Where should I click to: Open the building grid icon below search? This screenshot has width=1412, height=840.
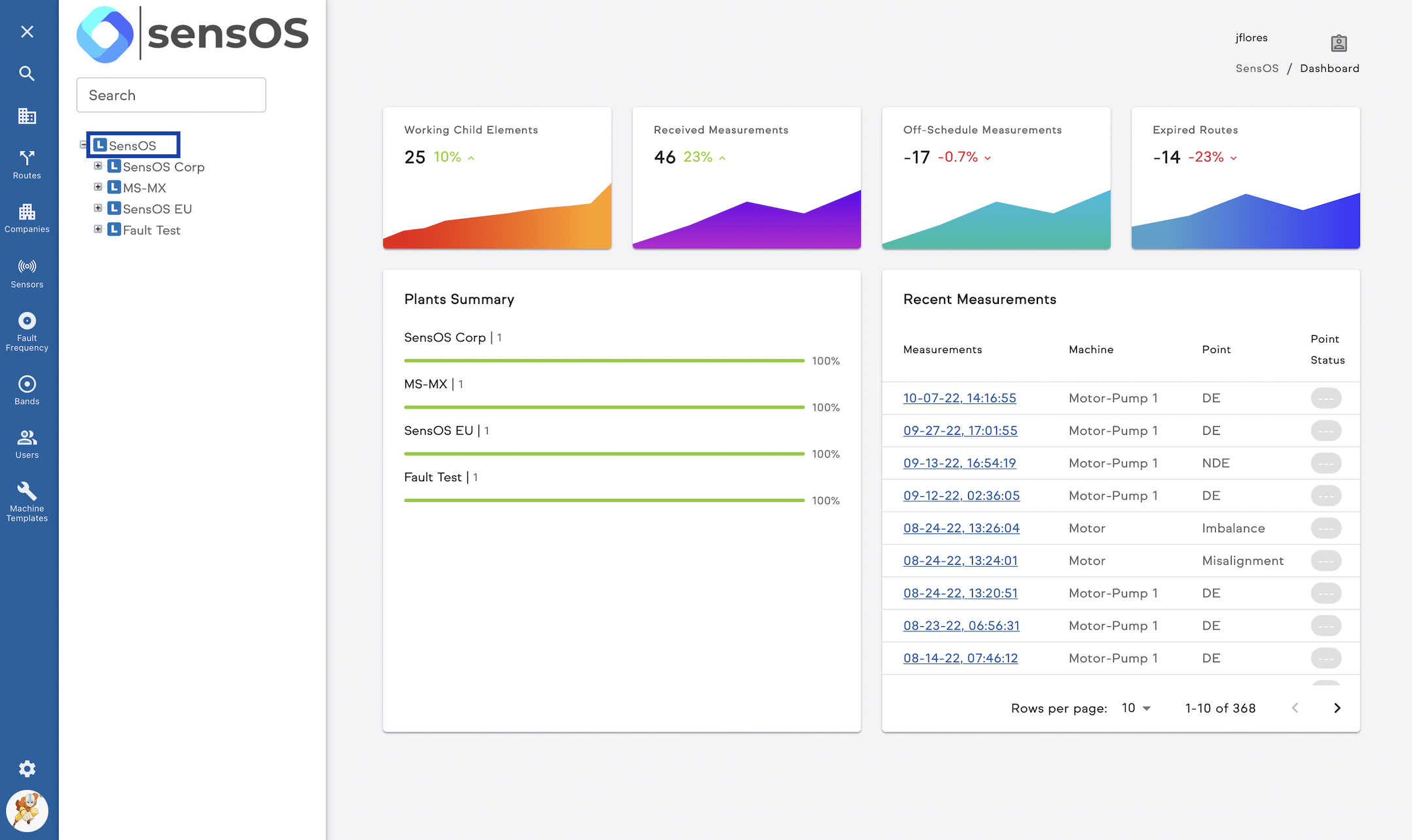click(x=27, y=116)
